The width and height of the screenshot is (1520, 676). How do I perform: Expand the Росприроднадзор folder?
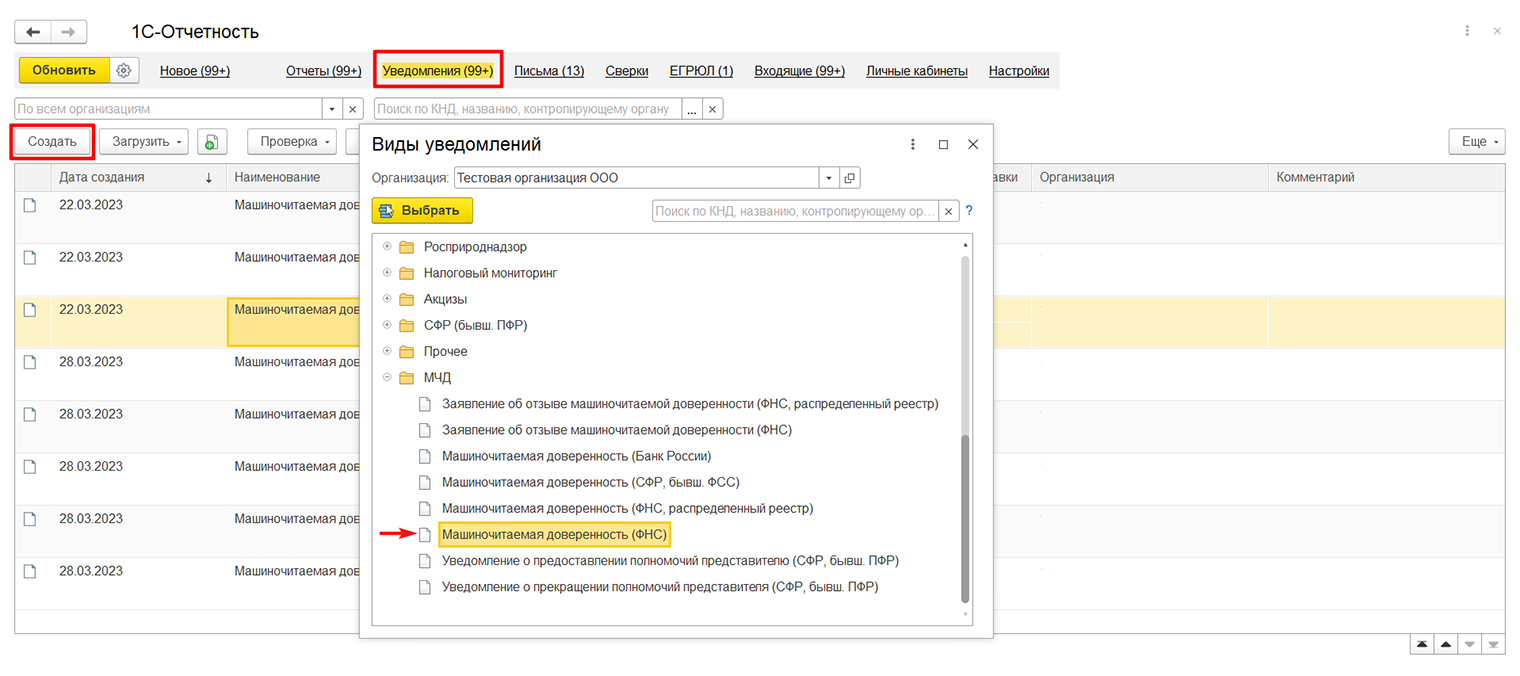click(x=387, y=247)
